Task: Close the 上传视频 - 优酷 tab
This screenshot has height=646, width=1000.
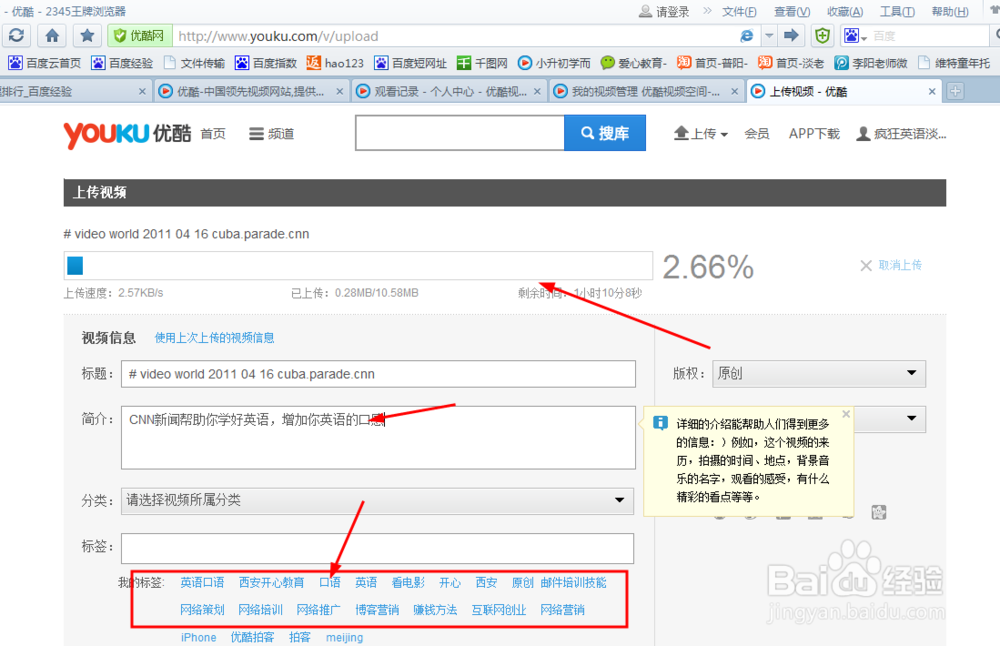Action: (932, 91)
